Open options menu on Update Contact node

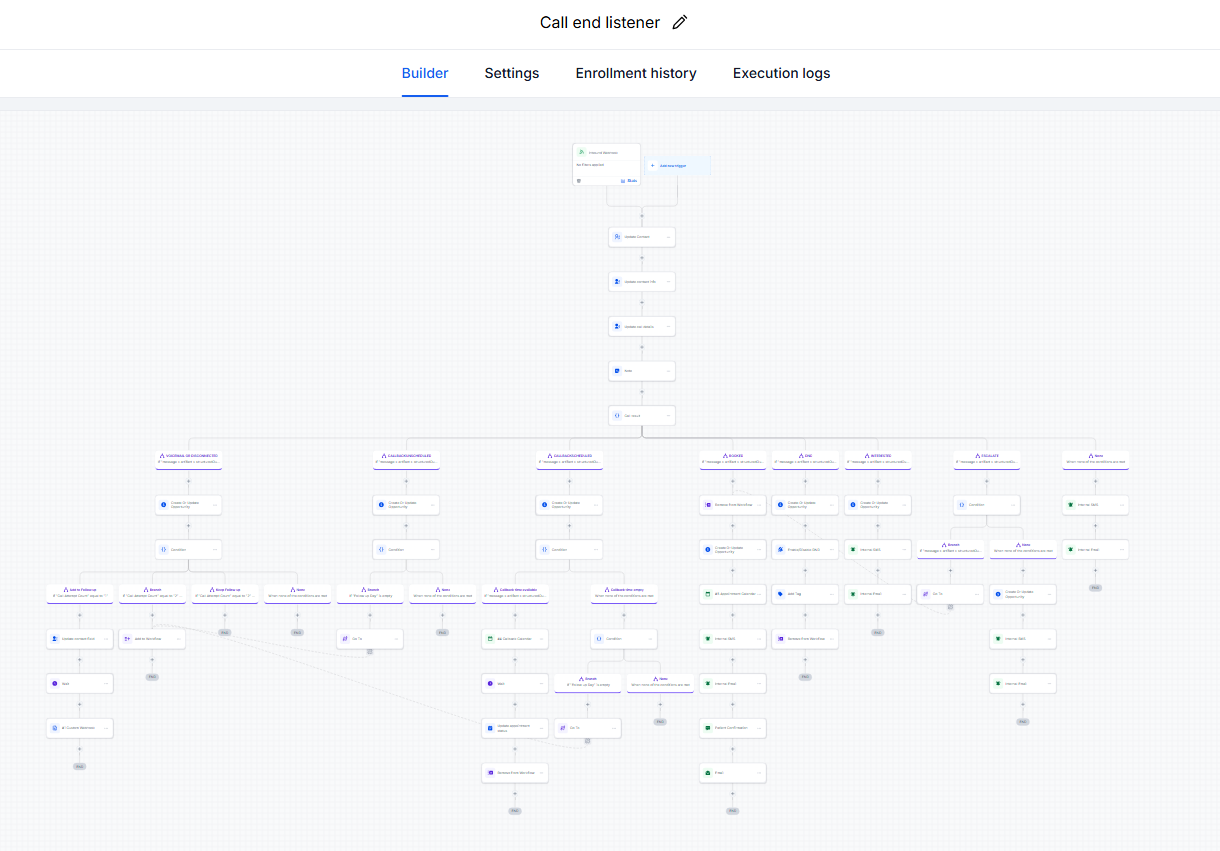click(668, 237)
